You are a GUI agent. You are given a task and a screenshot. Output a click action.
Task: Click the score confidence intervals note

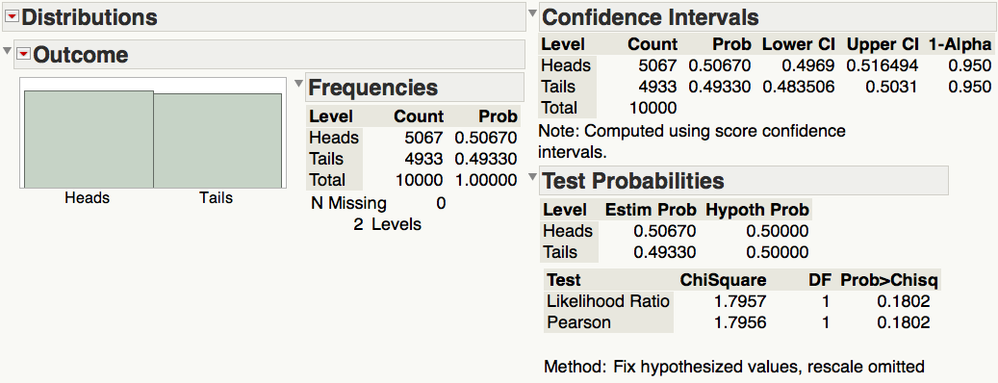(x=692, y=142)
